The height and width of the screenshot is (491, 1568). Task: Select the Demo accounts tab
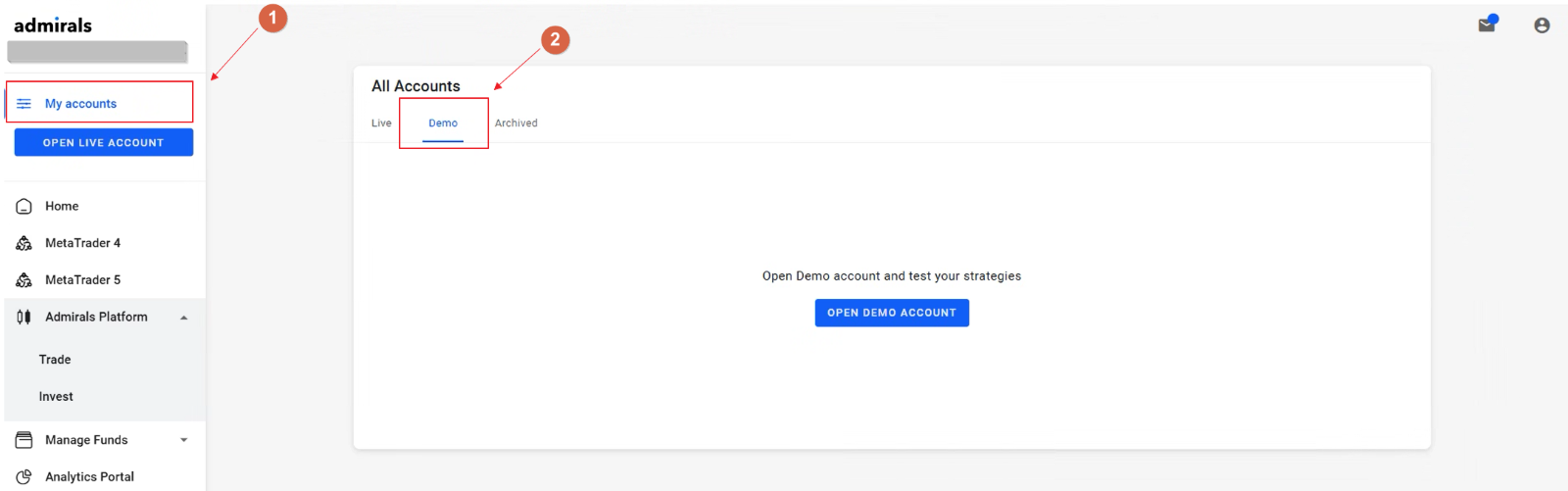point(443,123)
